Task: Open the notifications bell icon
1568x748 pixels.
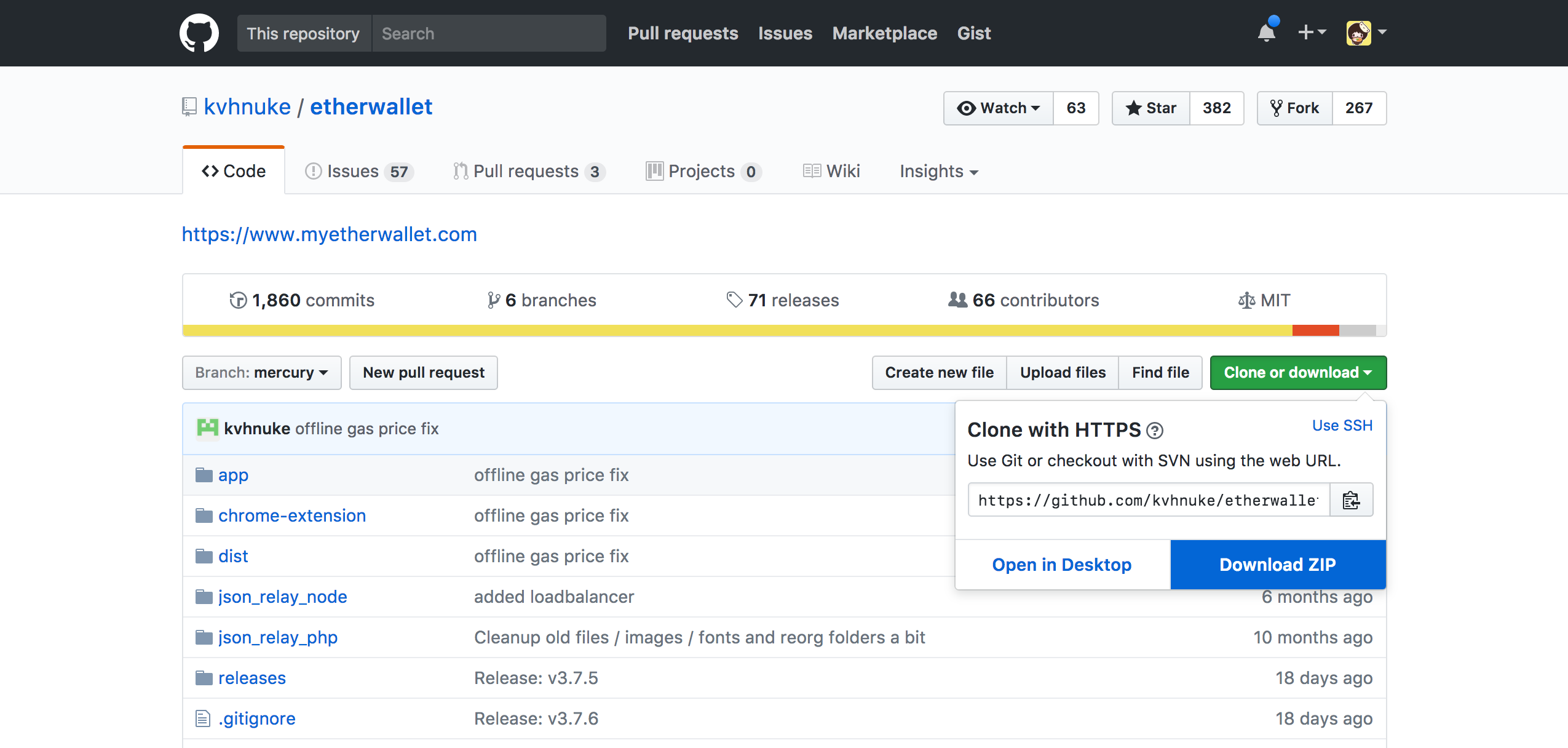Action: click(1267, 32)
